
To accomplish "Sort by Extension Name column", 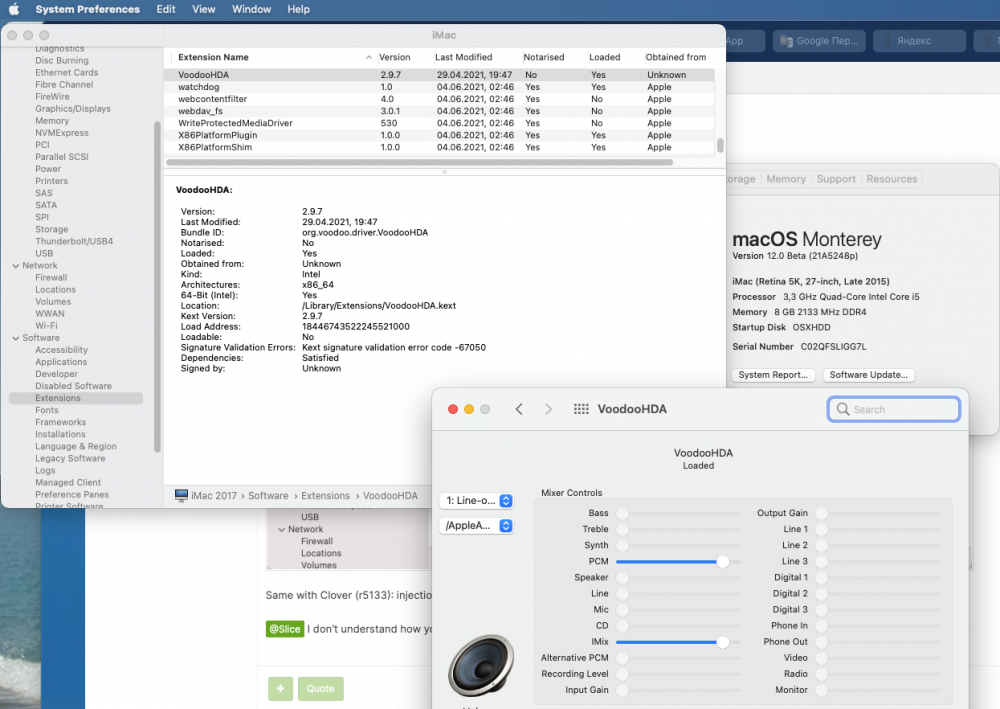I will point(213,57).
